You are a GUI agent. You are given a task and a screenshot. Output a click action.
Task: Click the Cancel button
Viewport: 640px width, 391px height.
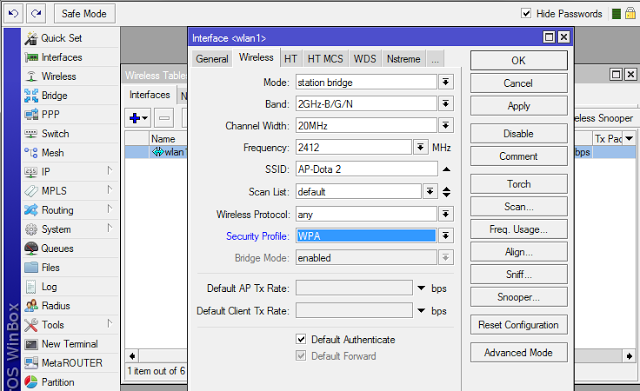pos(518,83)
